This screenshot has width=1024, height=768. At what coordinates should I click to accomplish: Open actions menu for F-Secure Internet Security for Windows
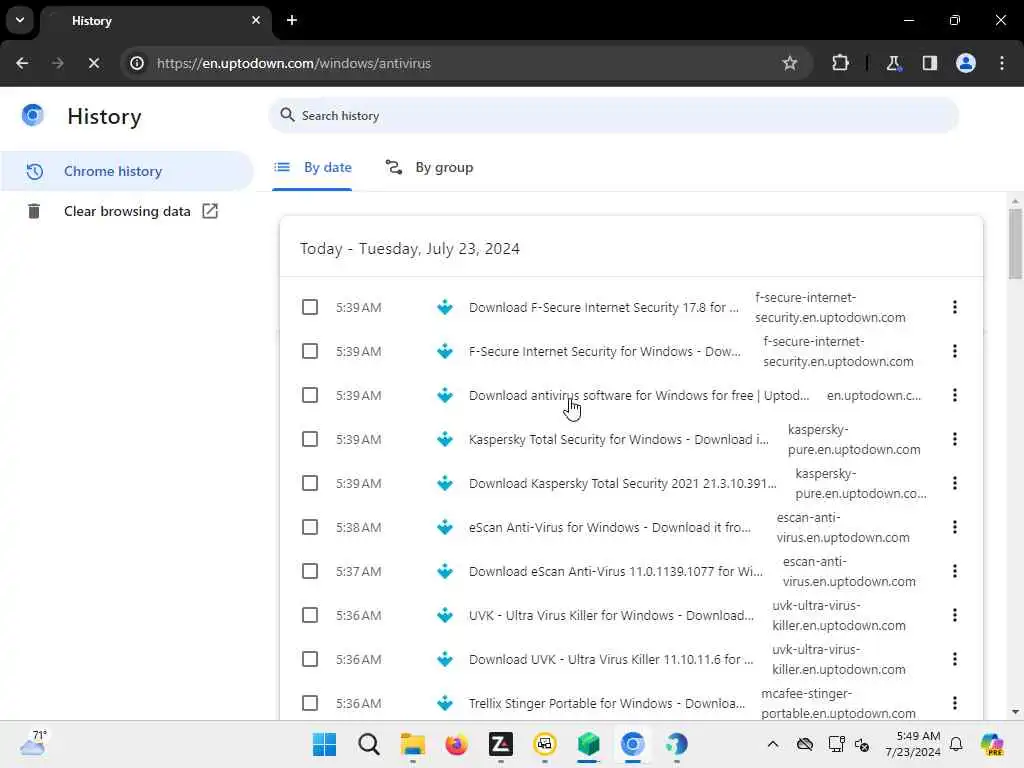(x=955, y=351)
